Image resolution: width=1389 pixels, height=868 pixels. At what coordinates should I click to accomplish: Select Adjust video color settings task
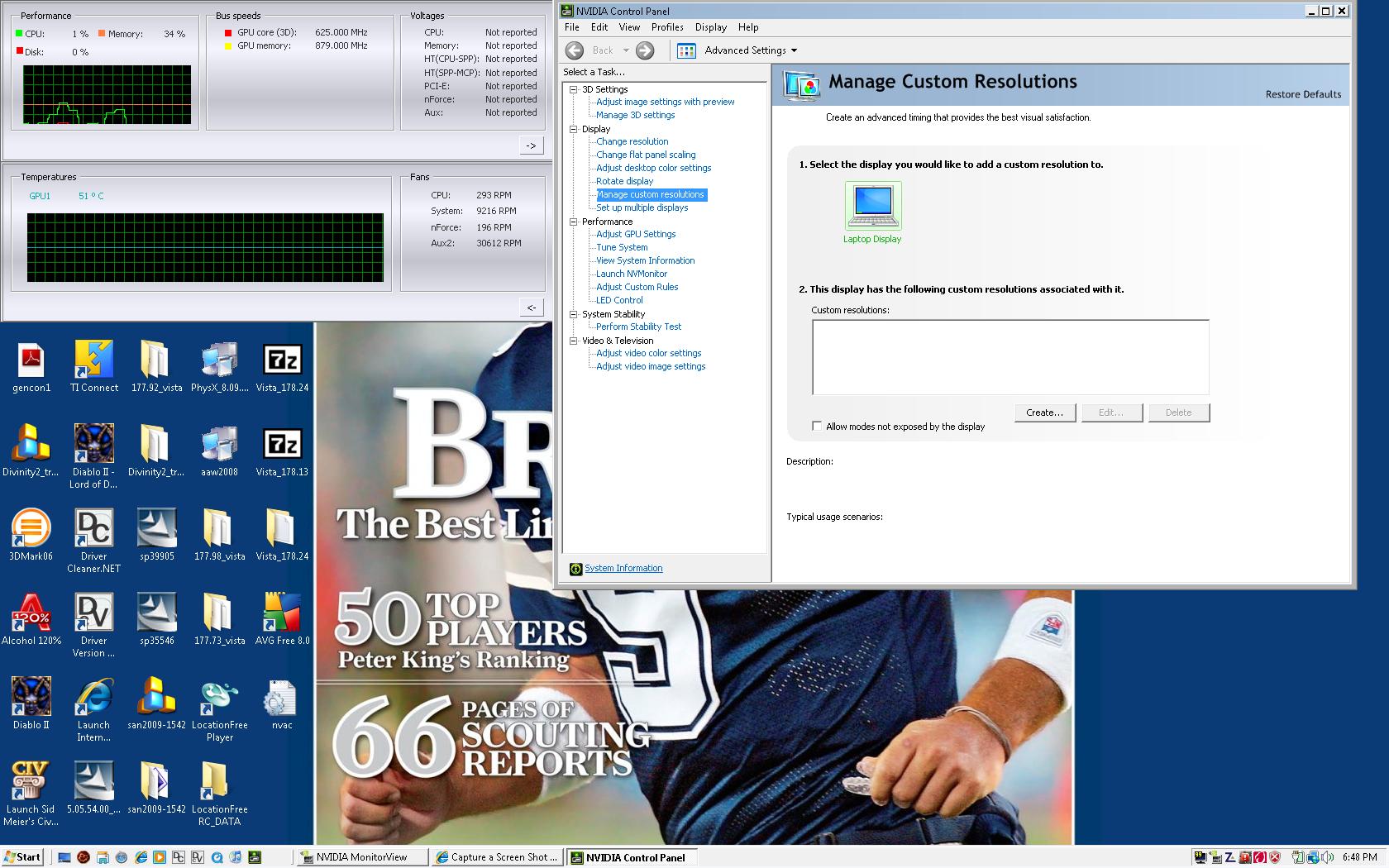click(648, 354)
